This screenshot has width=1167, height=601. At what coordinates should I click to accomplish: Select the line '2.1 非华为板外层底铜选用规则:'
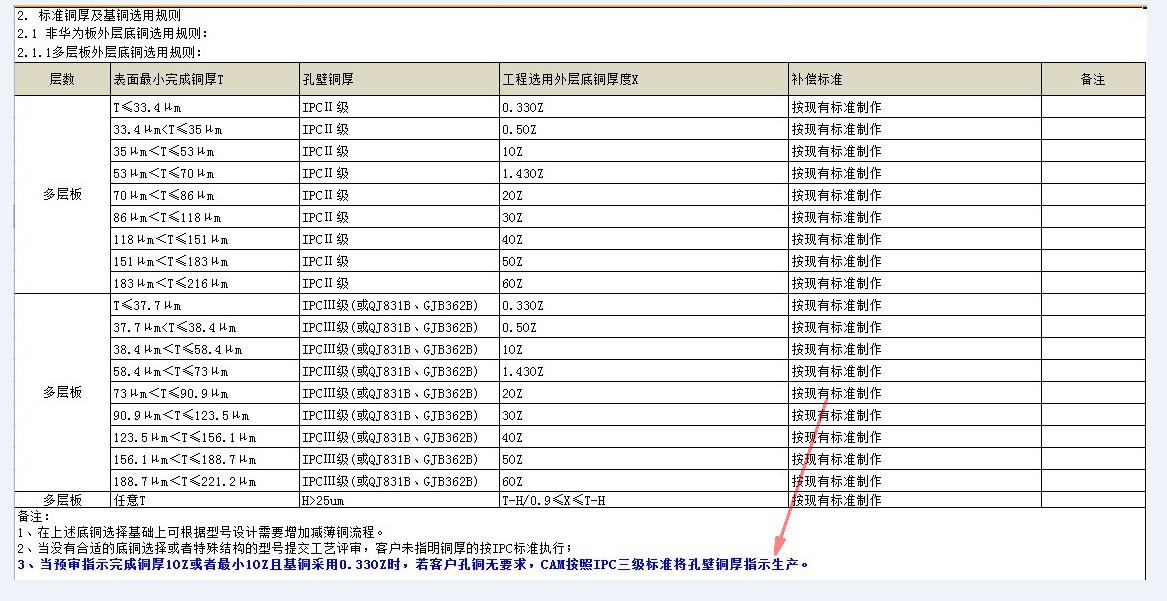pos(112,33)
